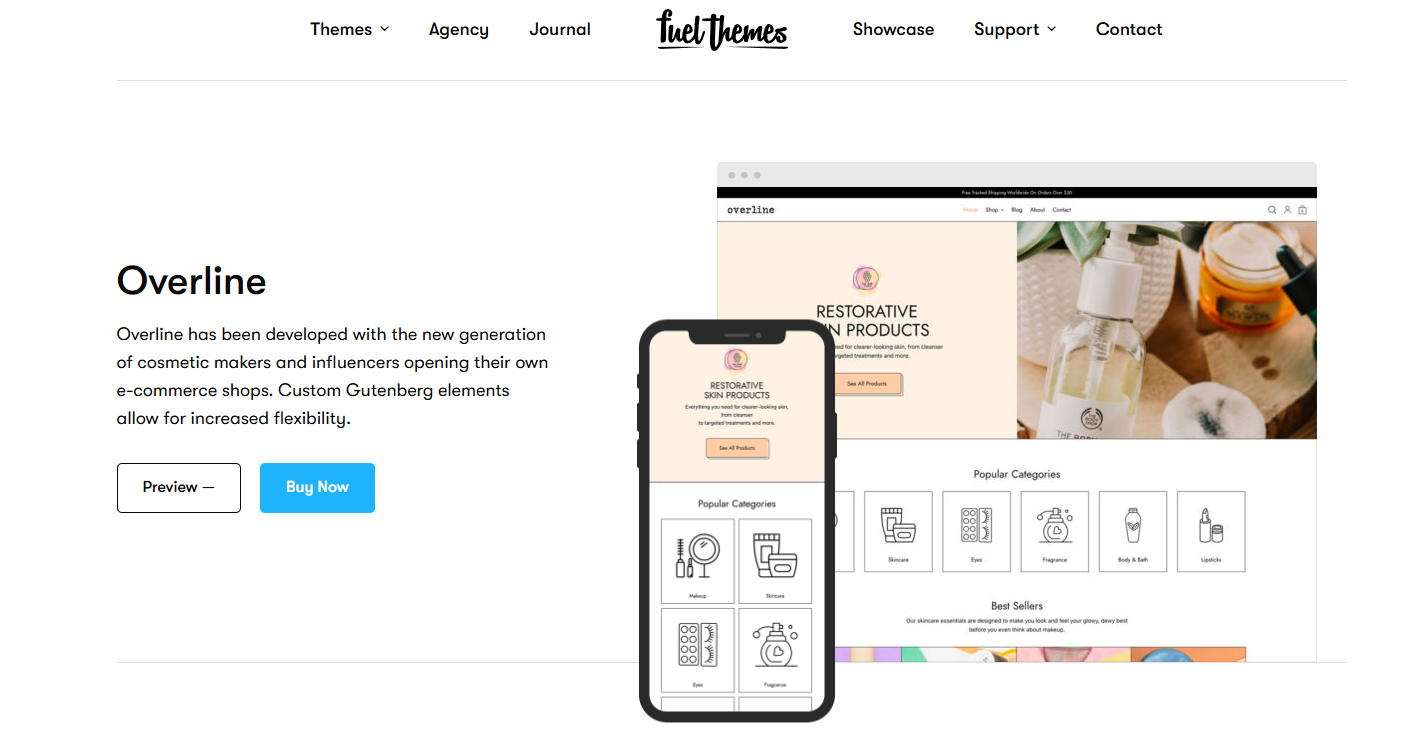
Task: Open the Journal page
Action: 560,29
